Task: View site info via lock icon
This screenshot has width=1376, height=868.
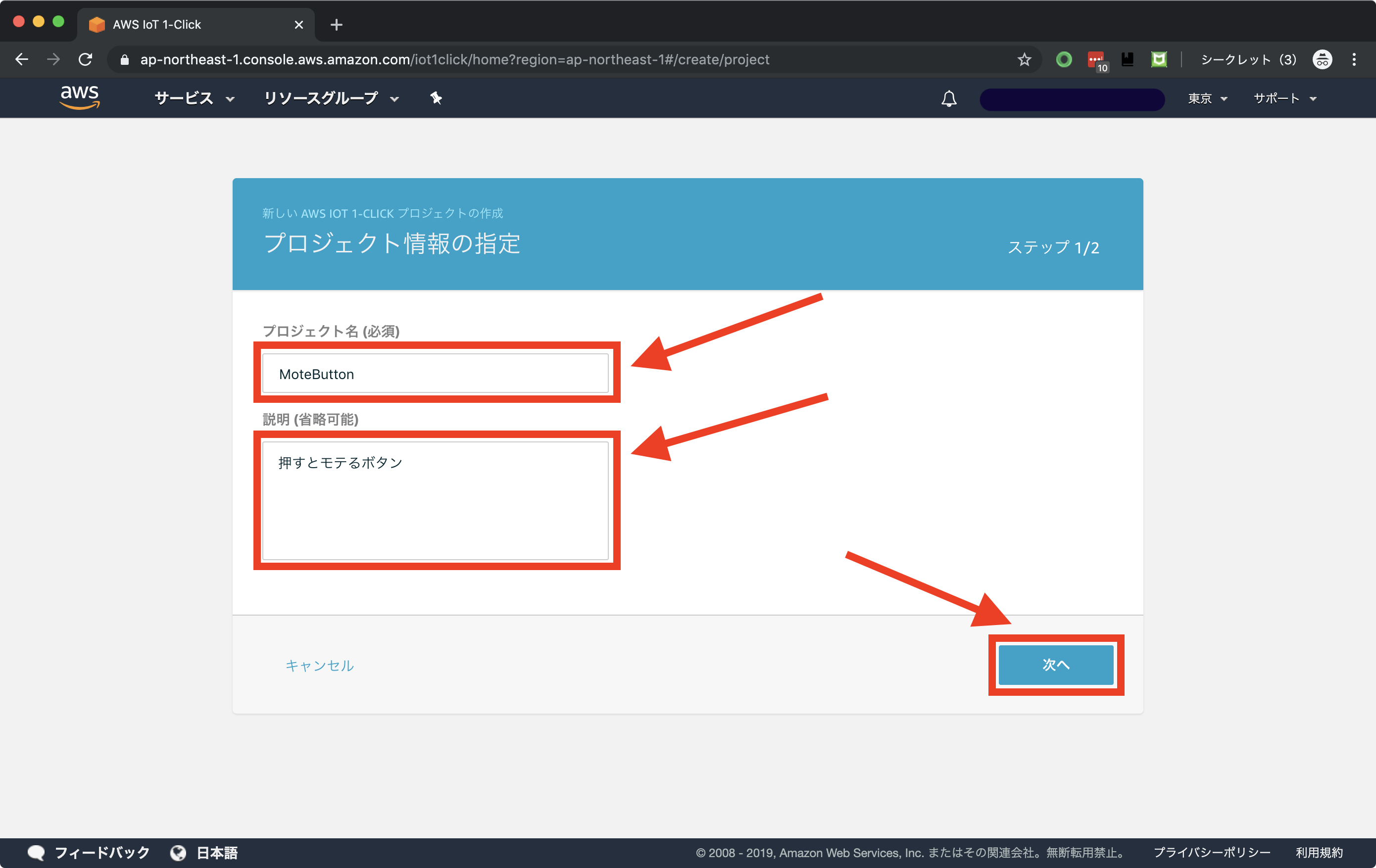Action: coord(125,59)
